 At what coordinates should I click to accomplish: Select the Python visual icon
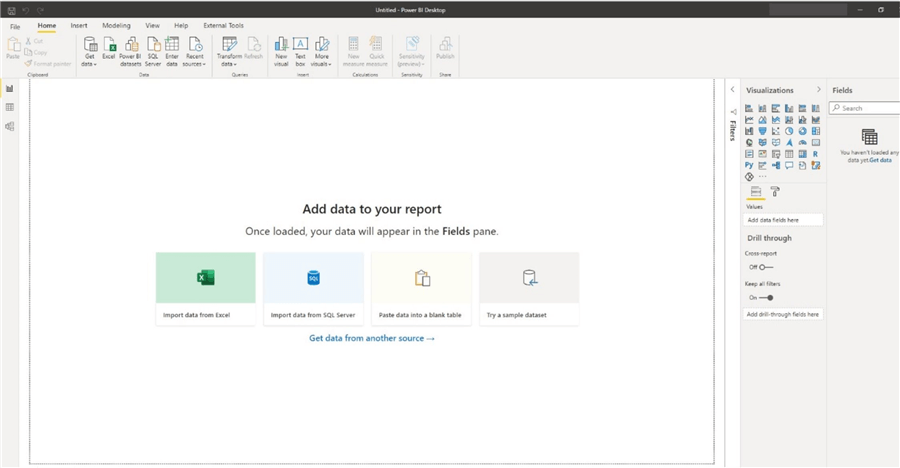[x=749, y=165]
